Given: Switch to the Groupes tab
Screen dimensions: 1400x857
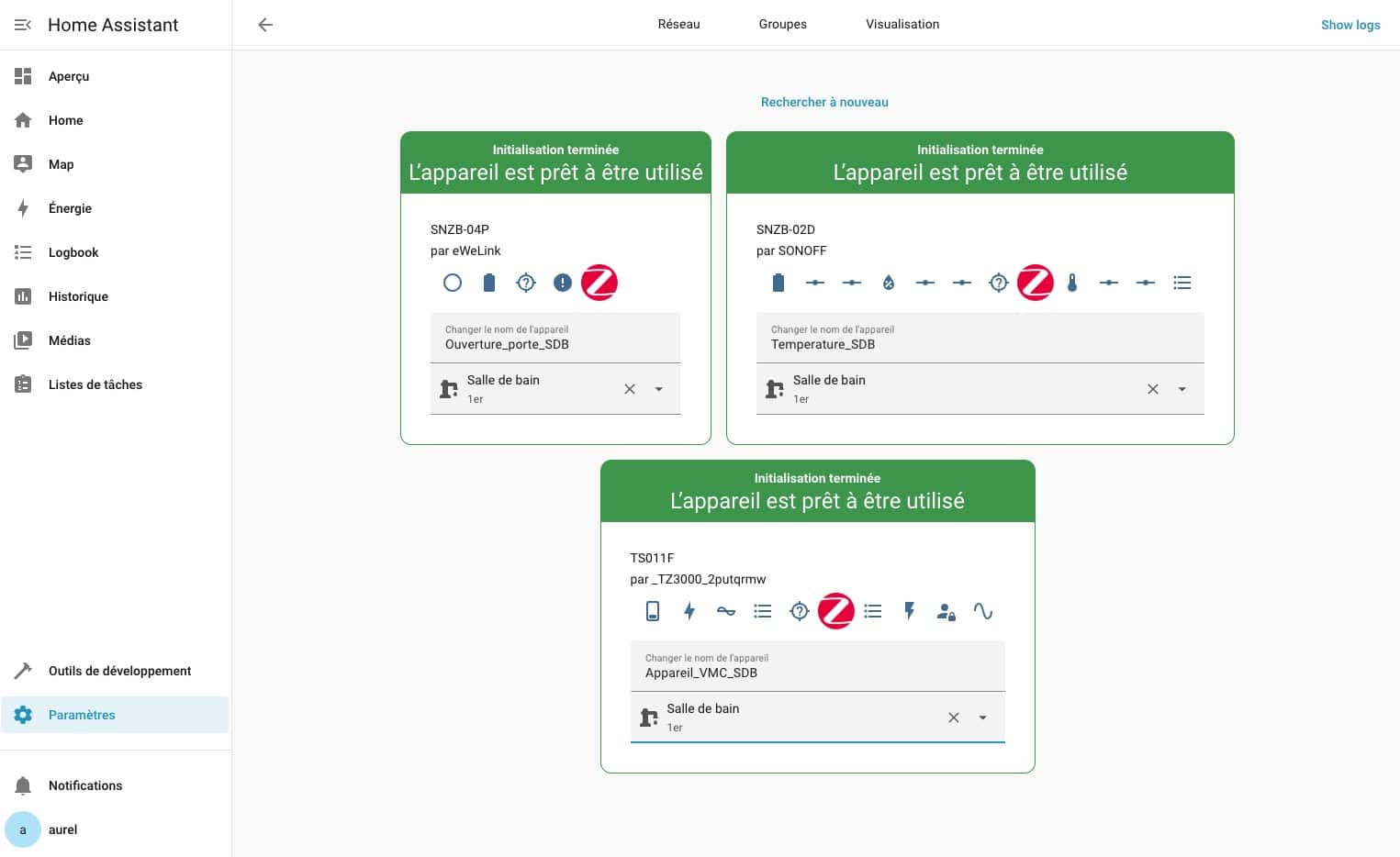Looking at the screenshot, I should point(782,25).
